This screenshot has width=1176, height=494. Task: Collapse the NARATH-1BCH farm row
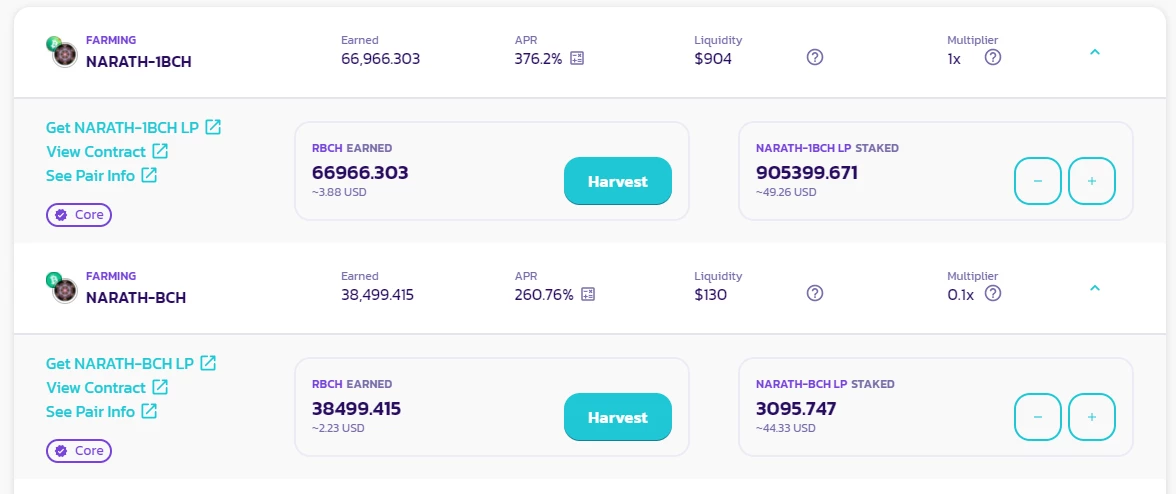(1094, 52)
